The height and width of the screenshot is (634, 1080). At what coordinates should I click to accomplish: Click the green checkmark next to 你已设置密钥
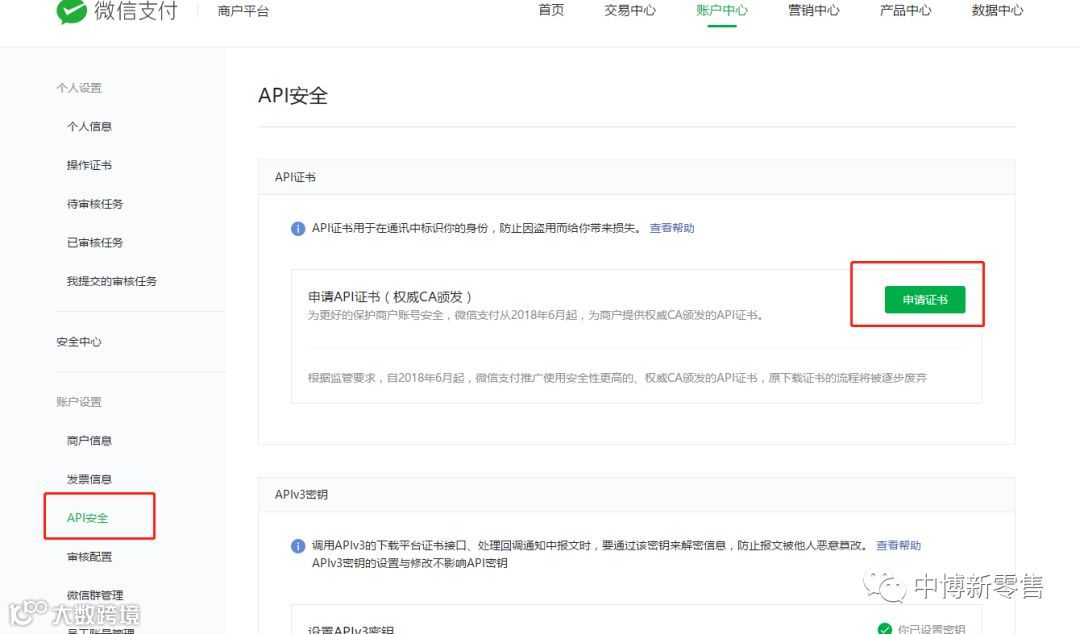[884, 628]
